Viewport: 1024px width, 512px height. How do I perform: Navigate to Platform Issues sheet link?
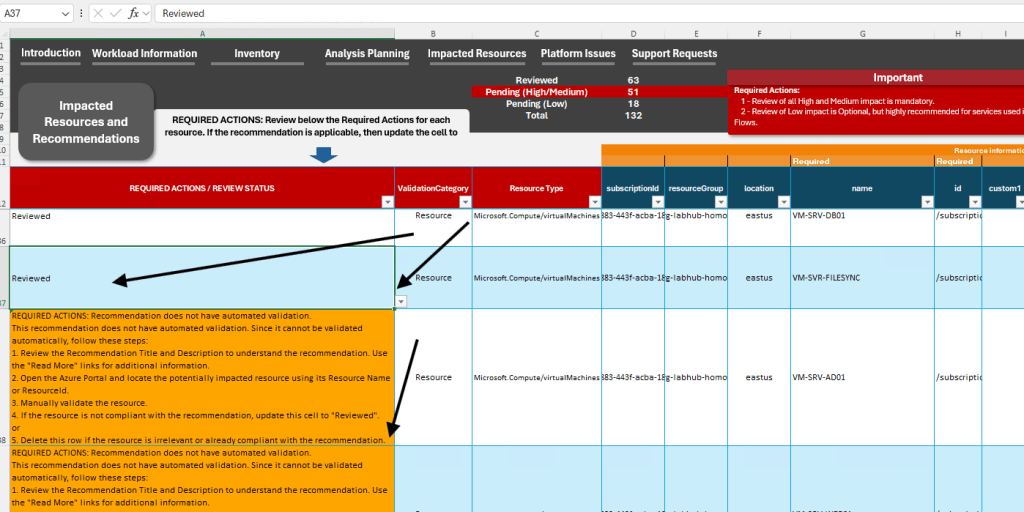coord(578,54)
